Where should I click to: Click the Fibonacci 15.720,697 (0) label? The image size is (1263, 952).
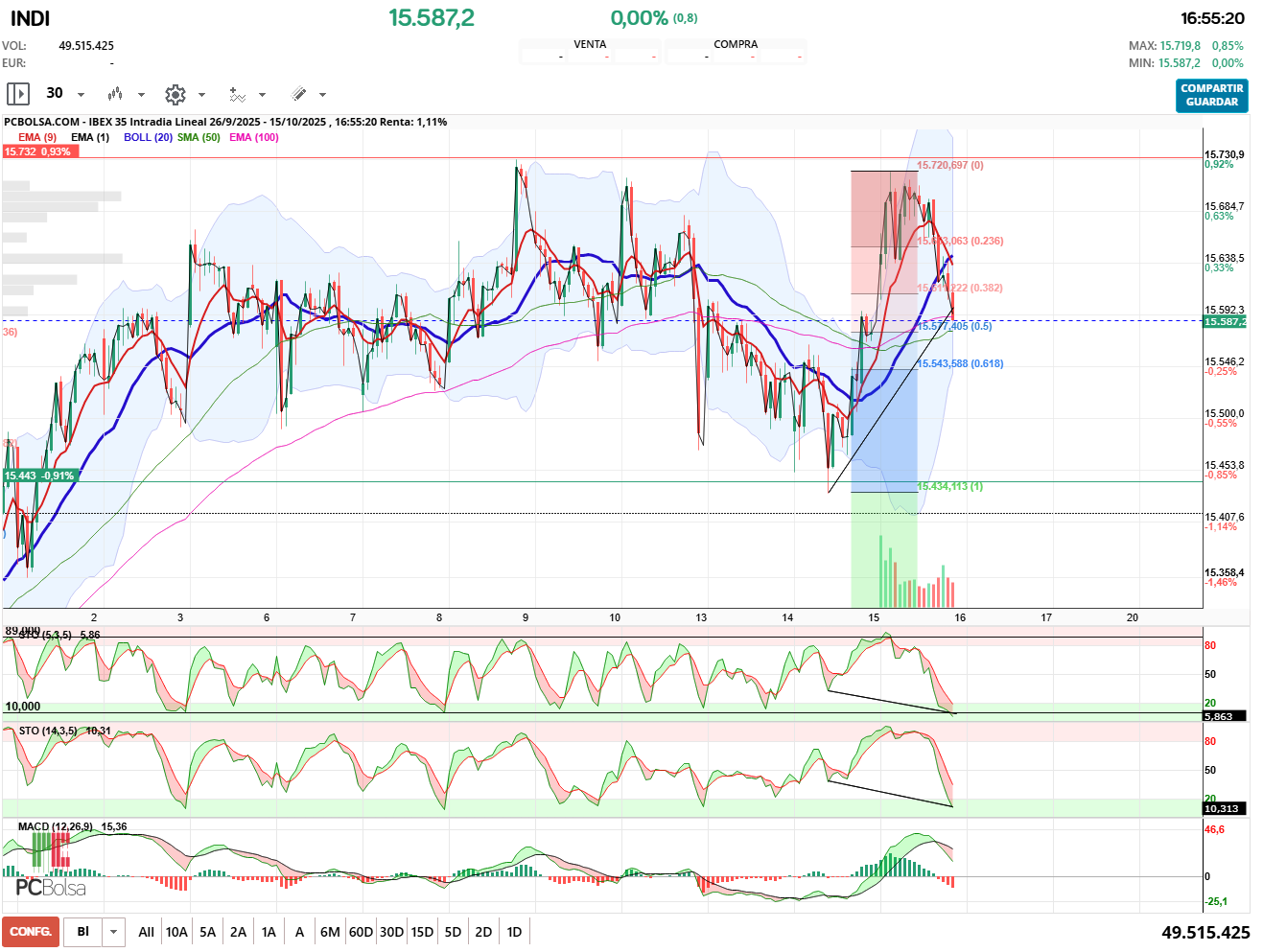(x=950, y=165)
